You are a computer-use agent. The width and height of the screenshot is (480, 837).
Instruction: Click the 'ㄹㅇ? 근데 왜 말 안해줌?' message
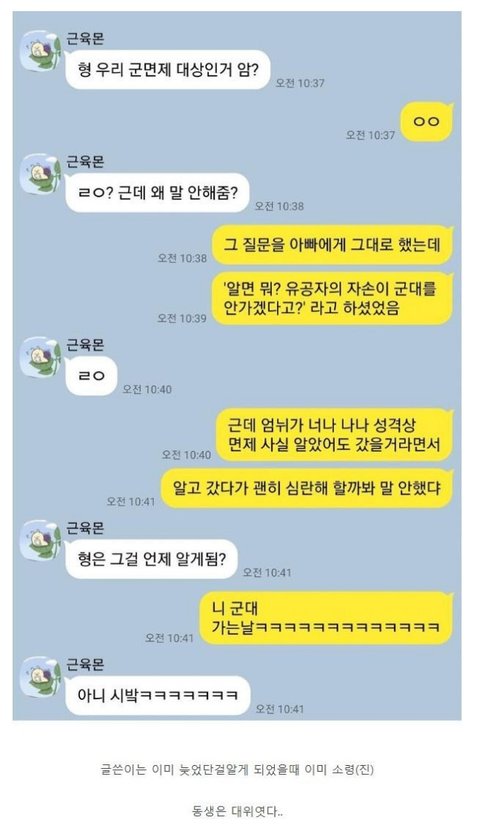coord(158,193)
